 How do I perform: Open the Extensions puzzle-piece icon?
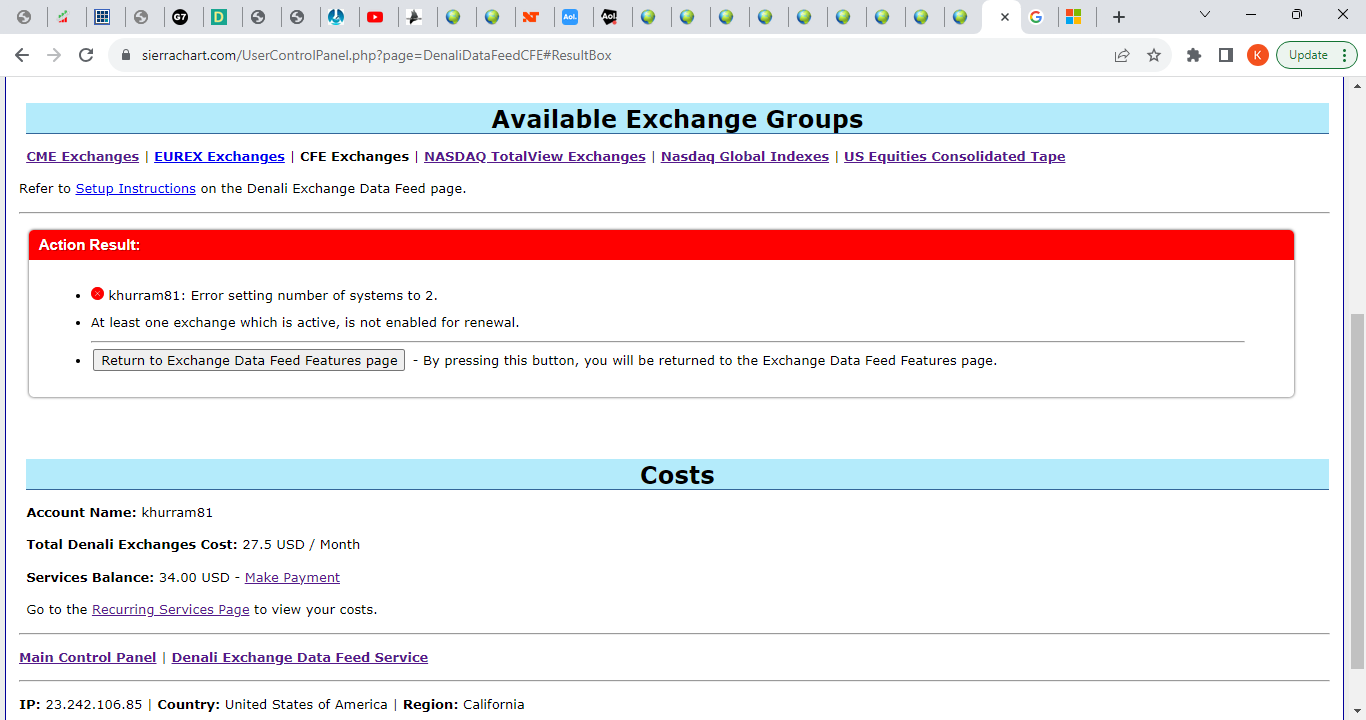(x=1193, y=55)
